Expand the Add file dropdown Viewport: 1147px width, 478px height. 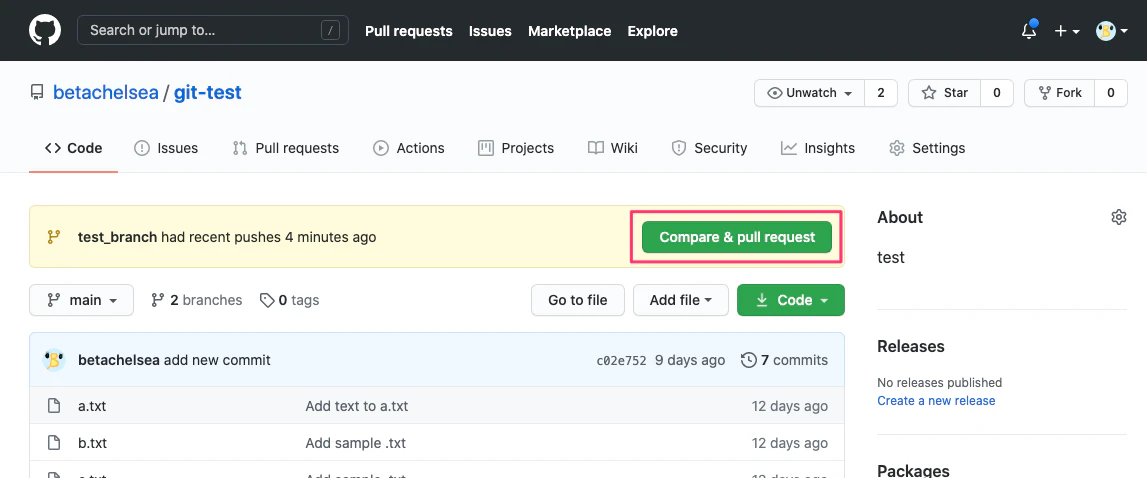680,300
